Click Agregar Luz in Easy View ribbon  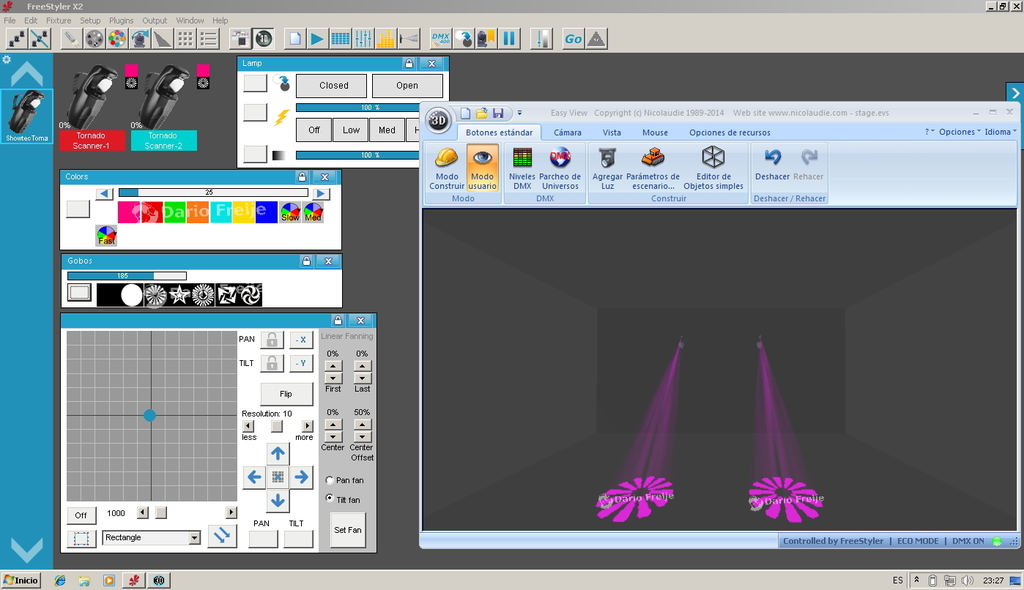(x=607, y=168)
